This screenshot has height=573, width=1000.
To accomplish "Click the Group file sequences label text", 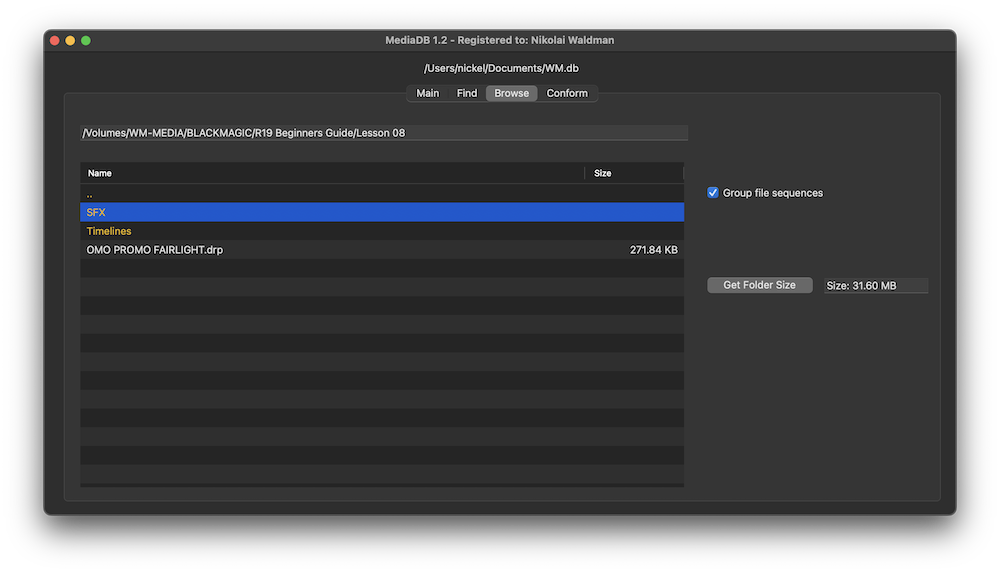I will tap(773, 193).
